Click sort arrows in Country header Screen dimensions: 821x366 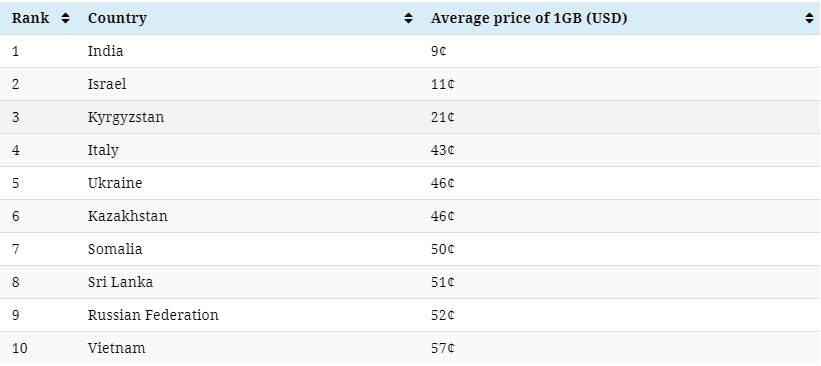click(408, 18)
